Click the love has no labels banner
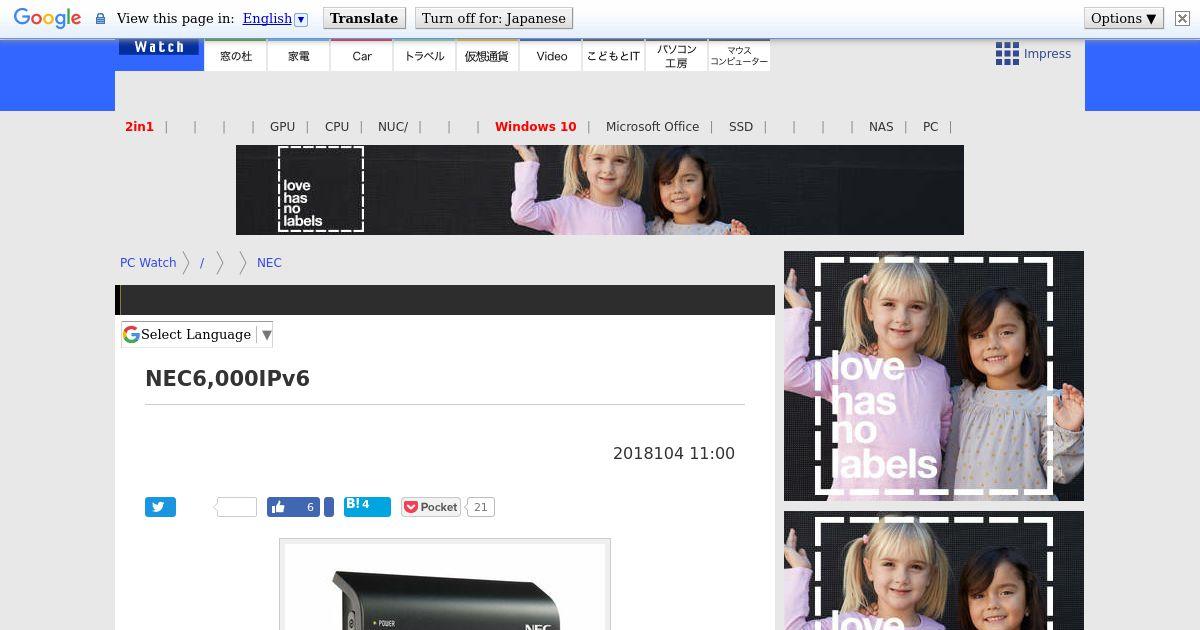The width and height of the screenshot is (1200, 630). [600, 190]
